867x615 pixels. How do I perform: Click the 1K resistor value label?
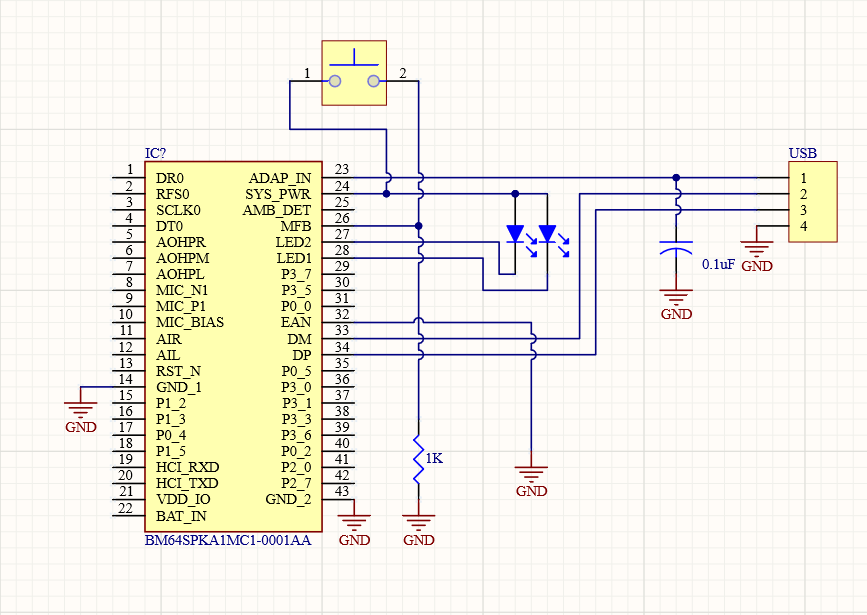pyautogui.click(x=434, y=458)
